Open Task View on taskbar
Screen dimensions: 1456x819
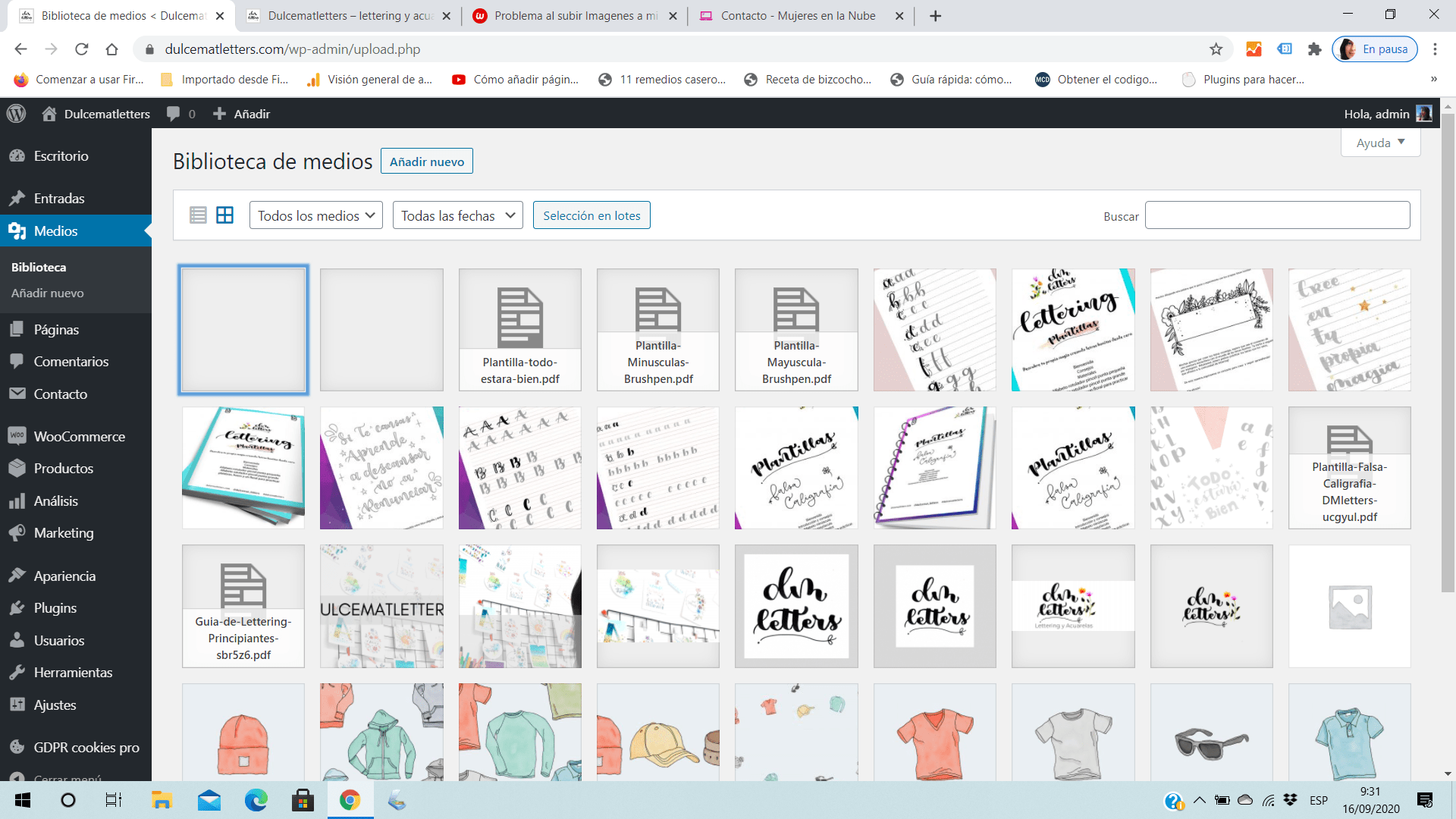[x=114, y=800]
